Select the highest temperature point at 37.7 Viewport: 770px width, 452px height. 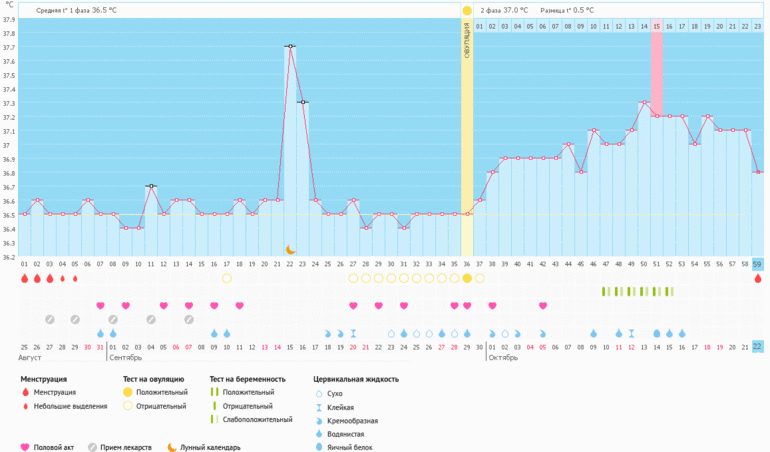290,46
